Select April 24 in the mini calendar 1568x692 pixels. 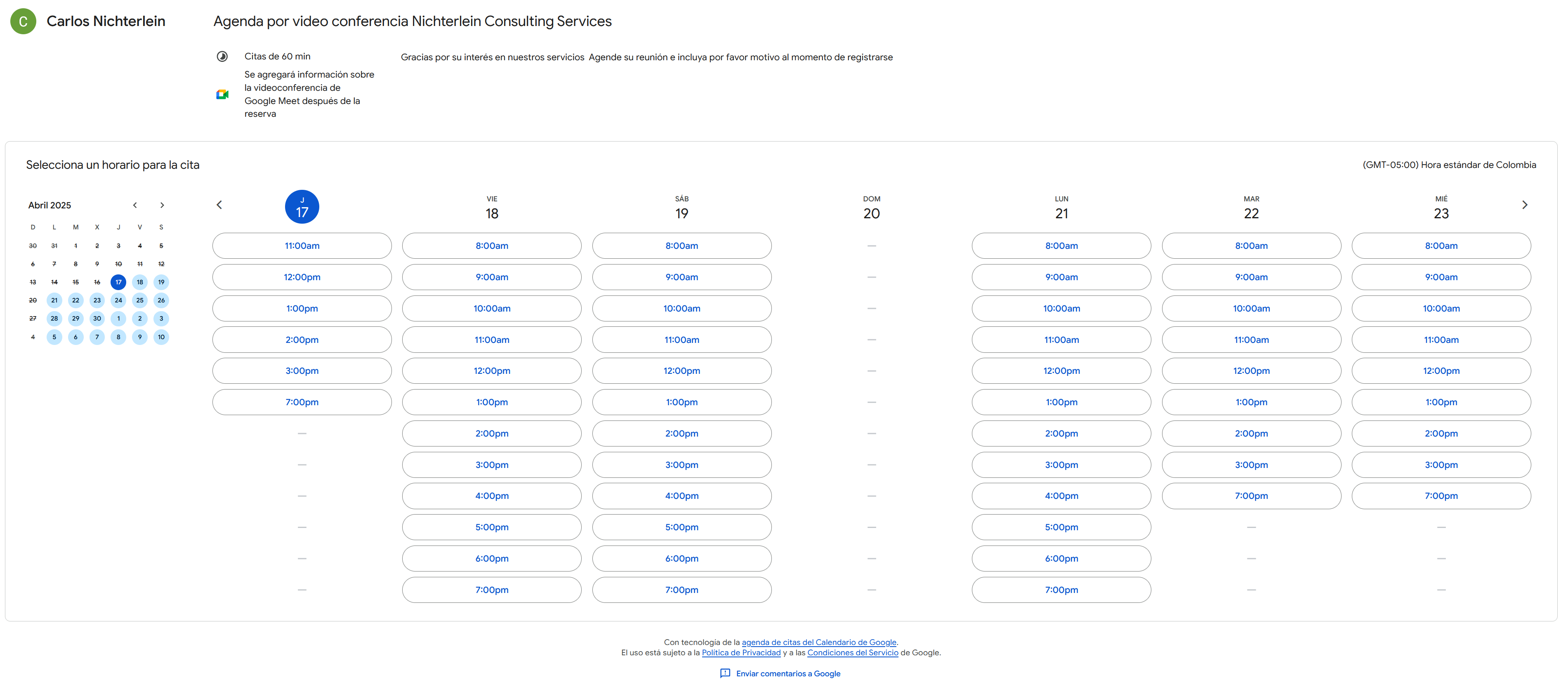(118, 301)
